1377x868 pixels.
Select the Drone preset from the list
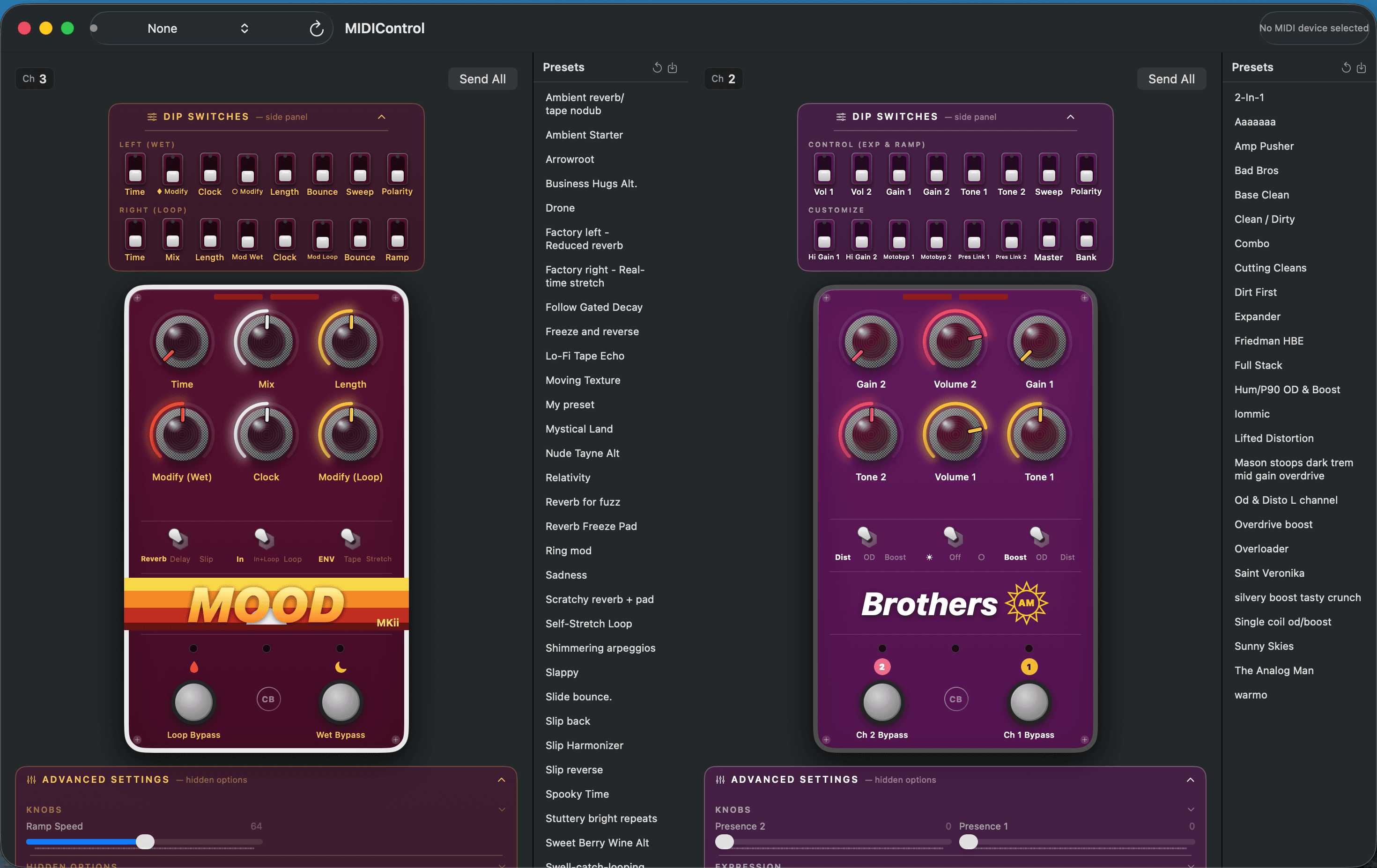(559, 208)
